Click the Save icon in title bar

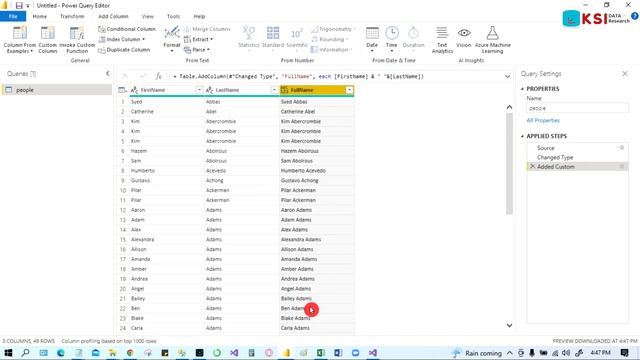pyautogui.click(x=19, y=5)
